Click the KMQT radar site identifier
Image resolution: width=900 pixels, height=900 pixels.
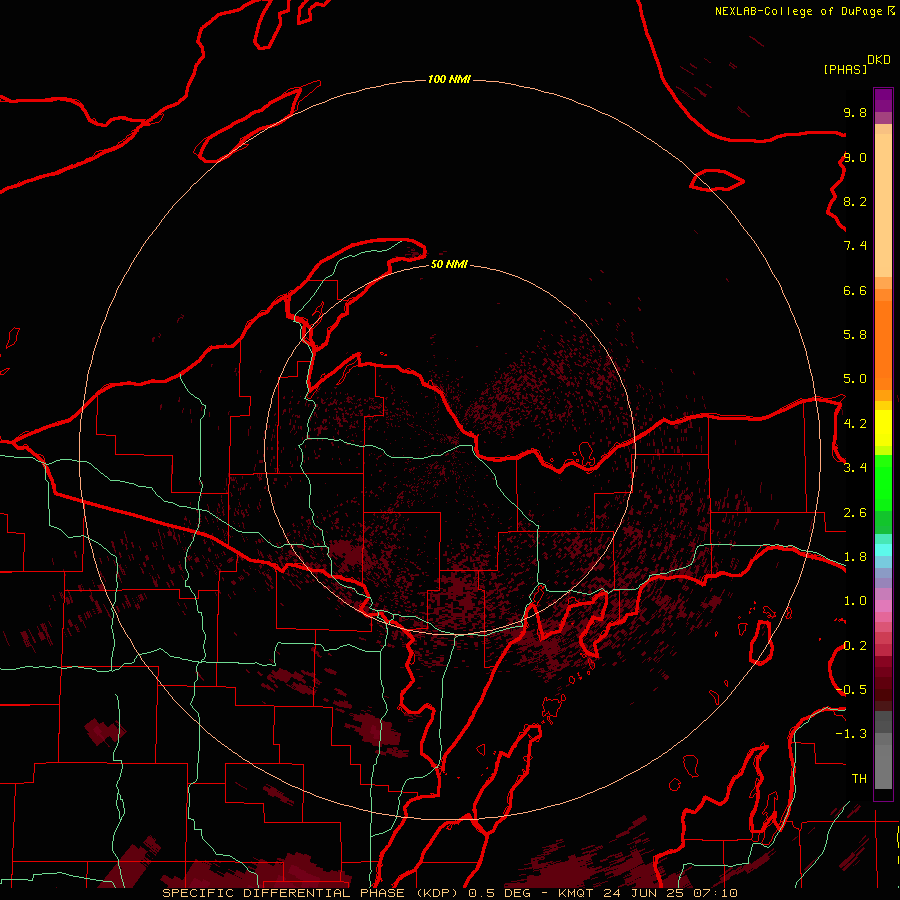point(576,893)
